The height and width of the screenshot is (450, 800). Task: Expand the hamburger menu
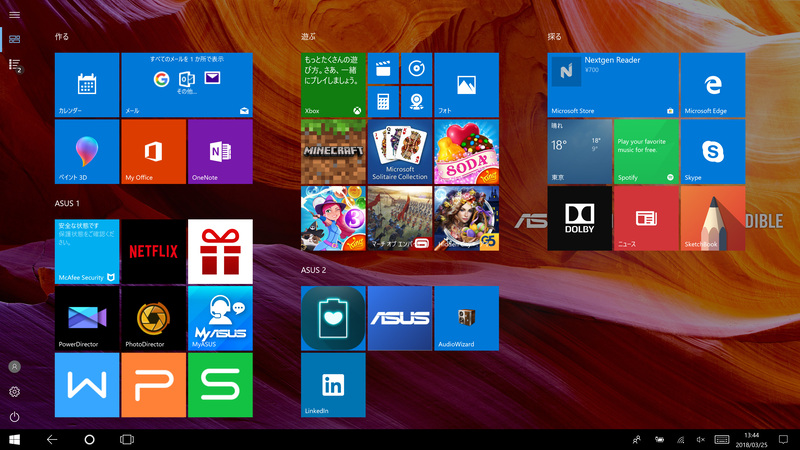(14, 15)
